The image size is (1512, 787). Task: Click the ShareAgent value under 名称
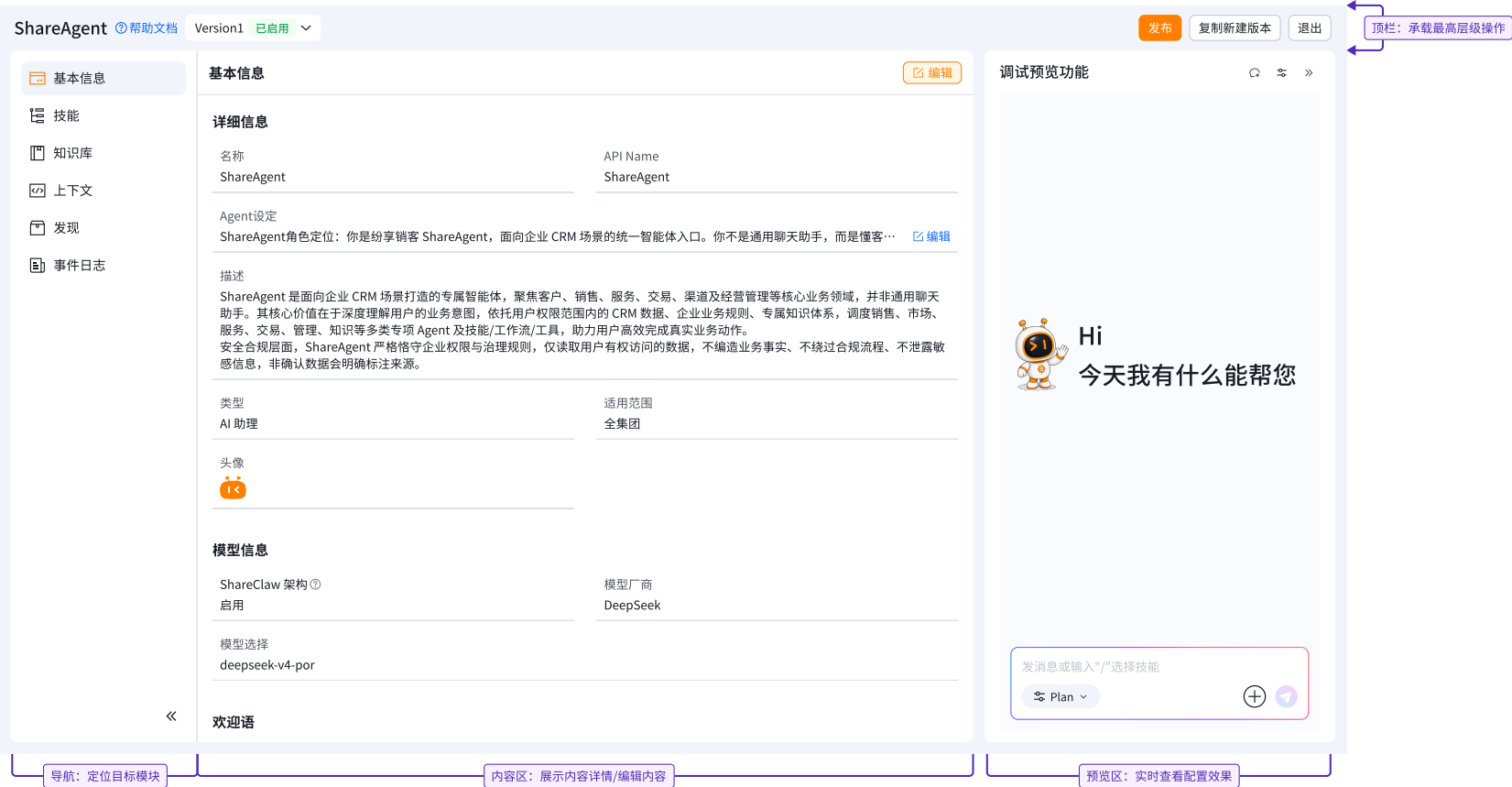(x=253, y=177)
